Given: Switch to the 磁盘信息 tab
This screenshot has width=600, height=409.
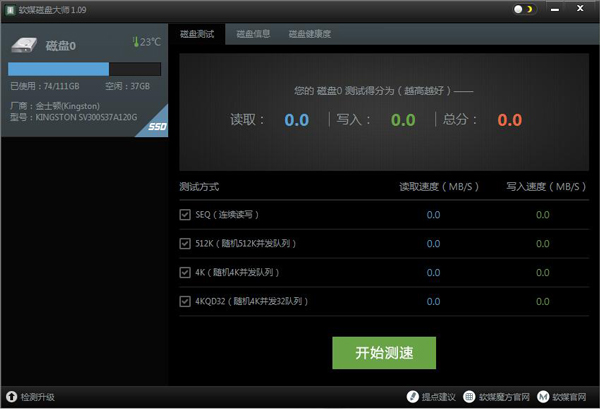Looking at the screenshot, I should 253,34.
